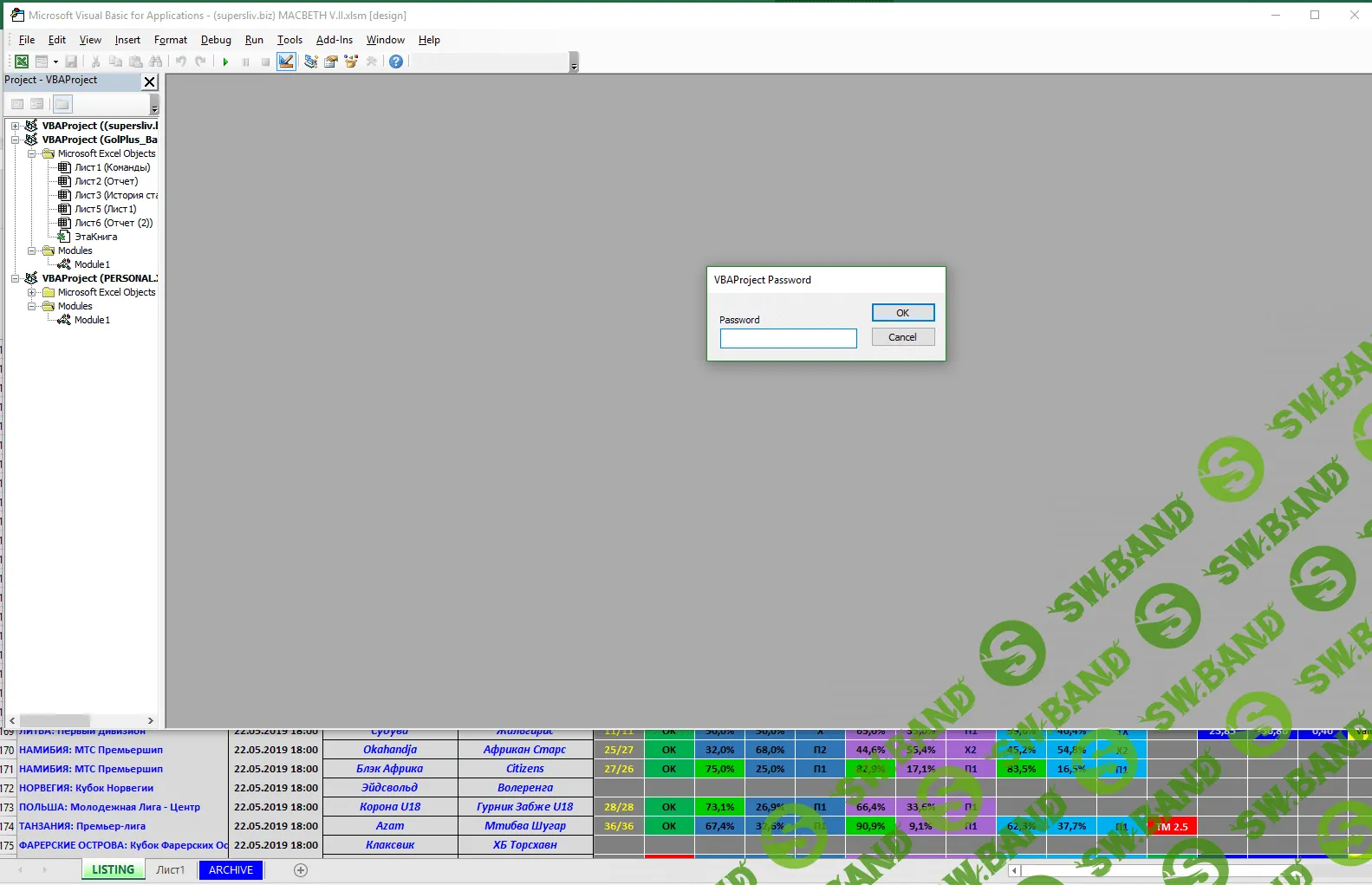This screenshot has width=1372, height=885.
Task: Open Project Explorer from the toolbar
Action: click(x=310, y=62)
